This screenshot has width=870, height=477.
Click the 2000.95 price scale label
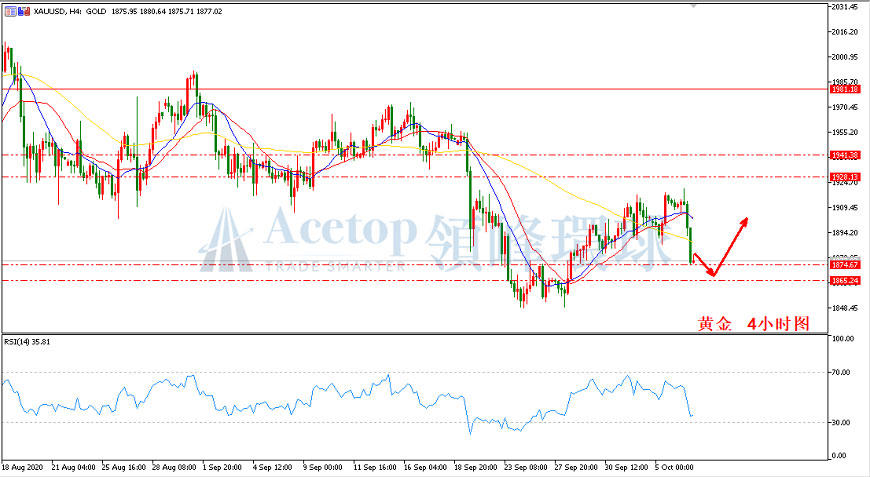point(844,57)
